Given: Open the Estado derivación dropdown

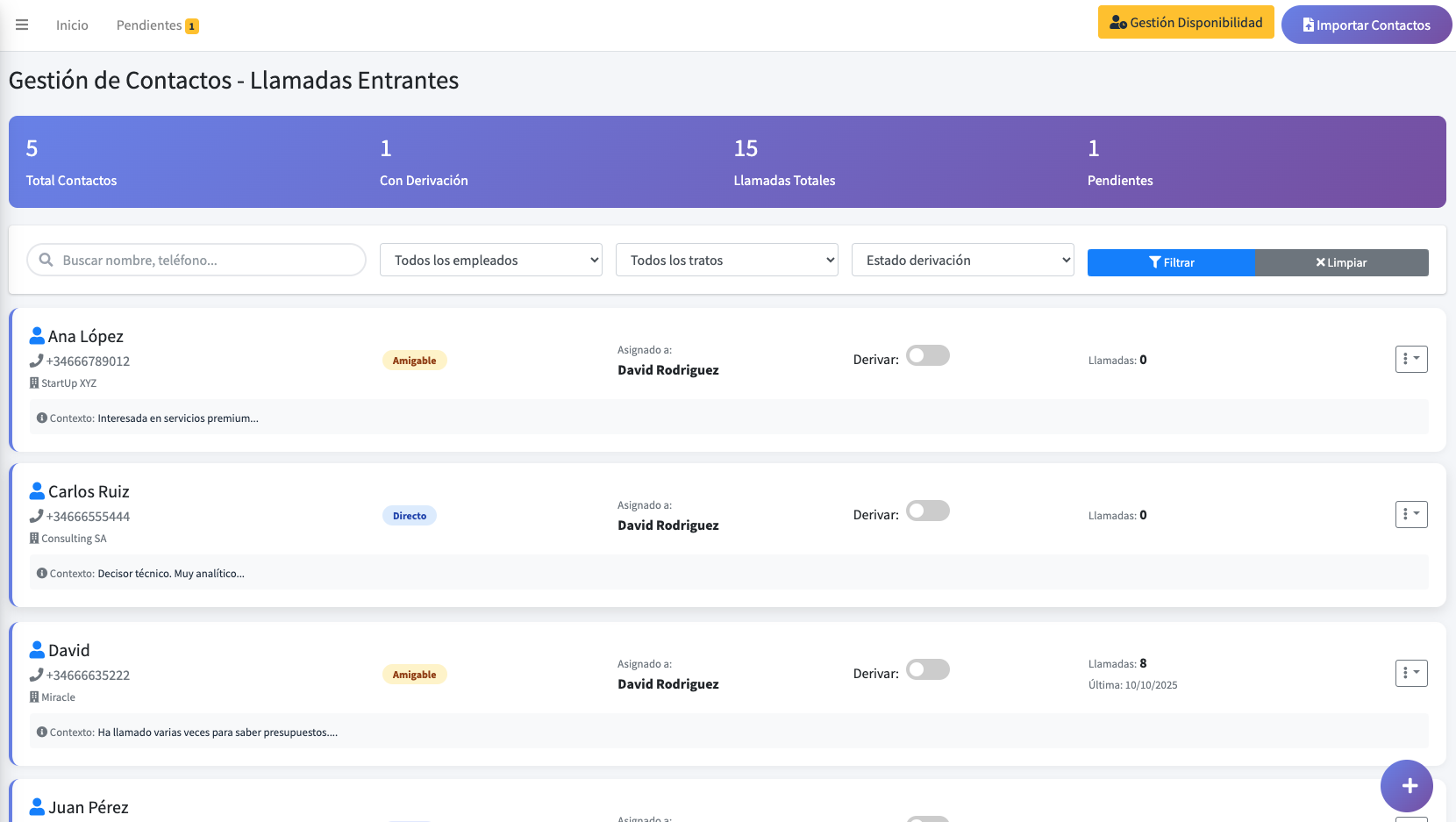Looking at the screenshot, I should pos(962,260).
